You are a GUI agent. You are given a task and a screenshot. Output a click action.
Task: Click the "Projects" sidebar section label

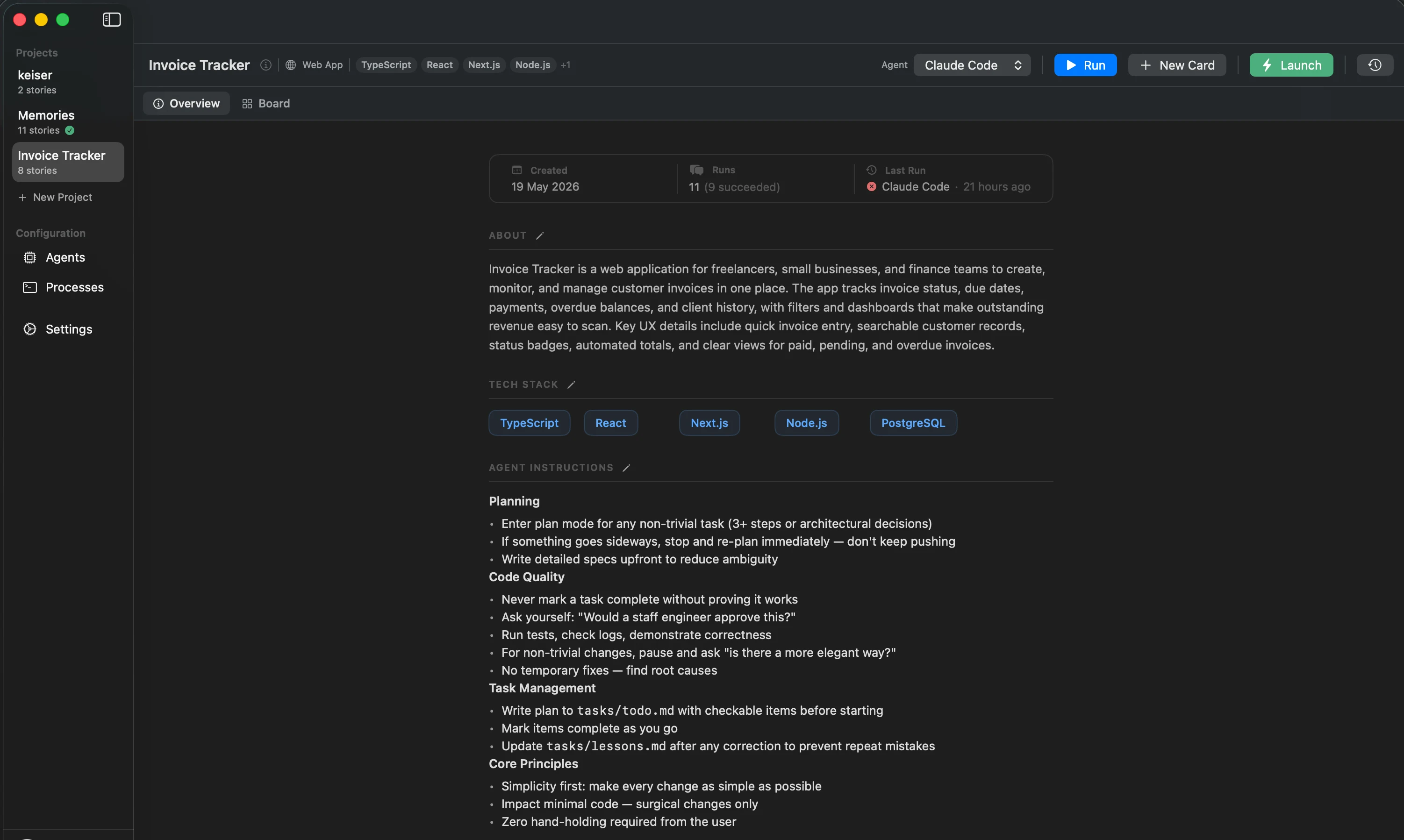[37, 53]
